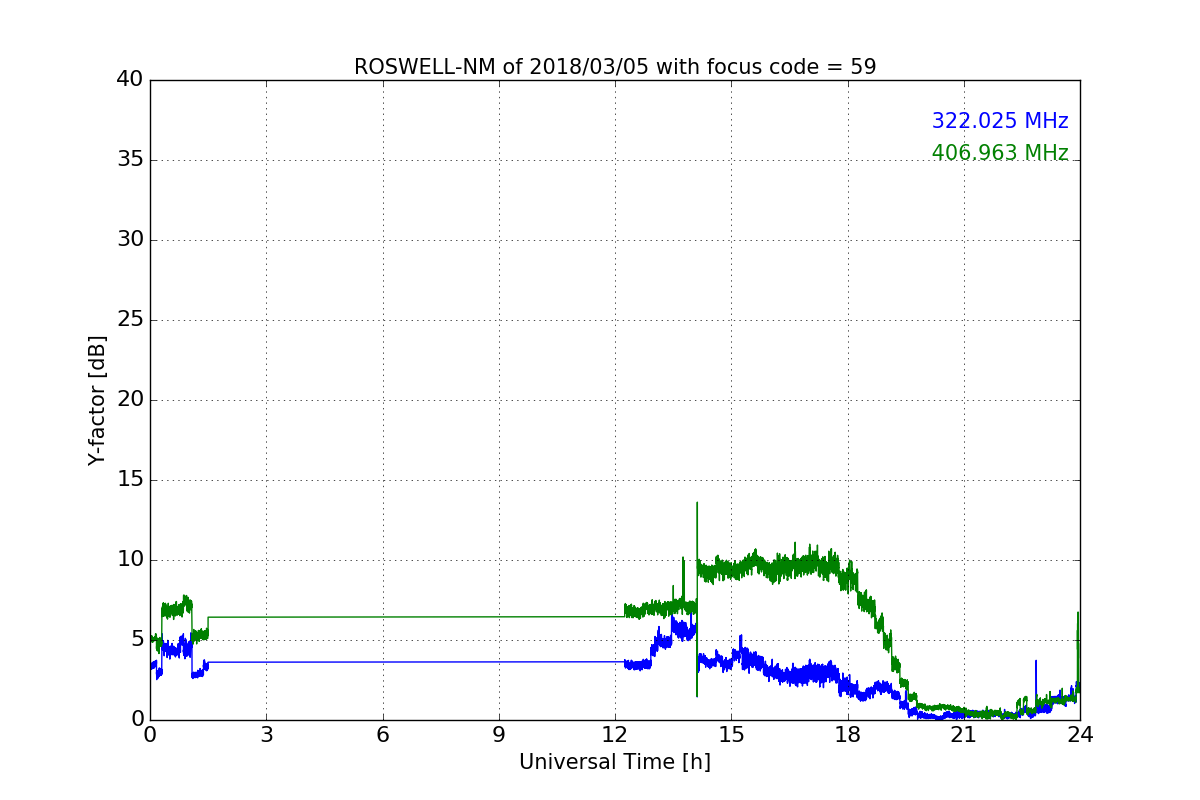The height and width of the screenshot is (800, 1200).
Task: Click the y-axis tick label 40
Action: click(130, 79)
